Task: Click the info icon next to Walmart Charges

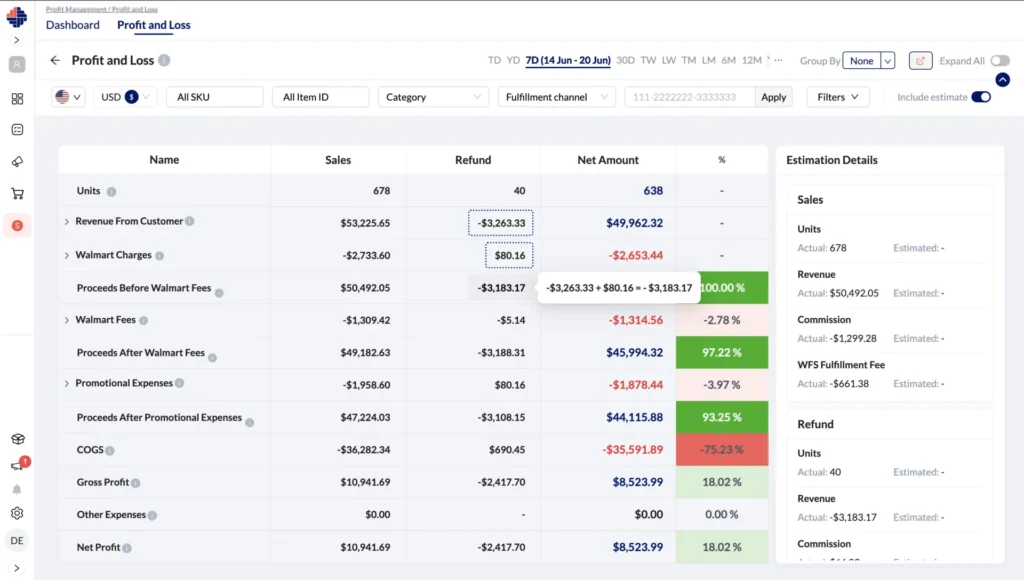Action: click(159, 255)
